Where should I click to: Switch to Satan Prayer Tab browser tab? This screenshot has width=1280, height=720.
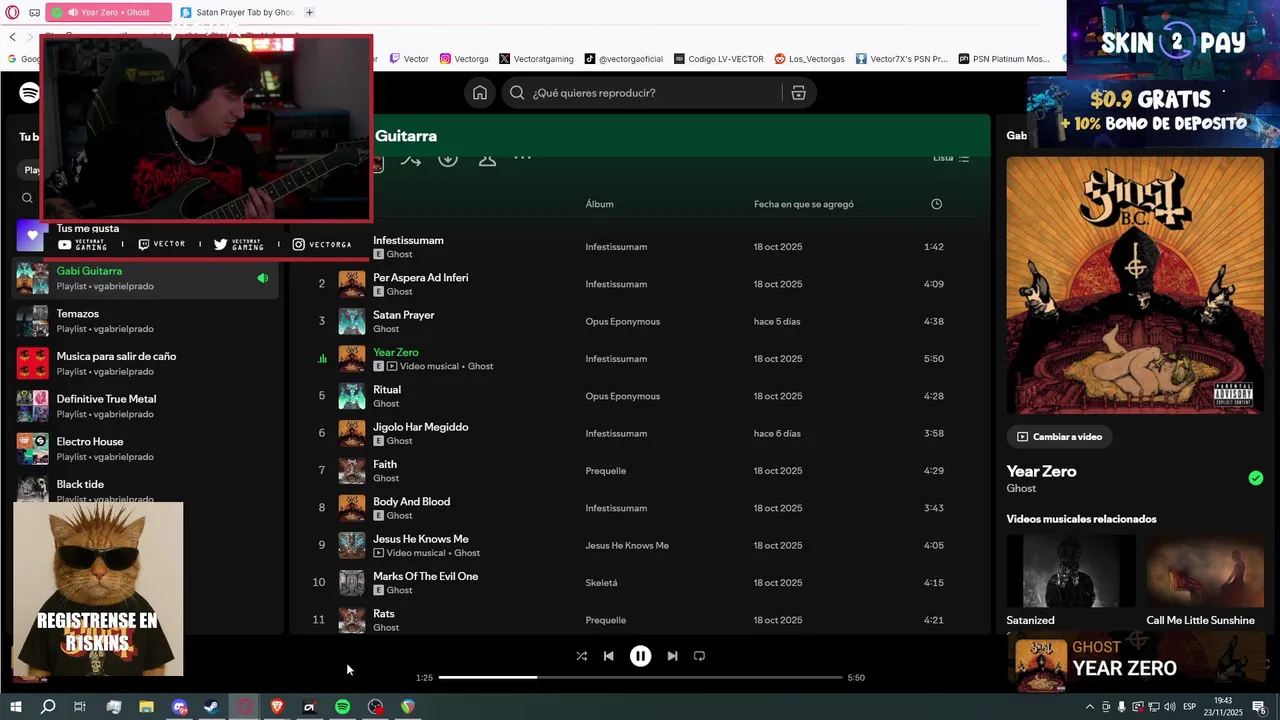(x=236, y=12)
